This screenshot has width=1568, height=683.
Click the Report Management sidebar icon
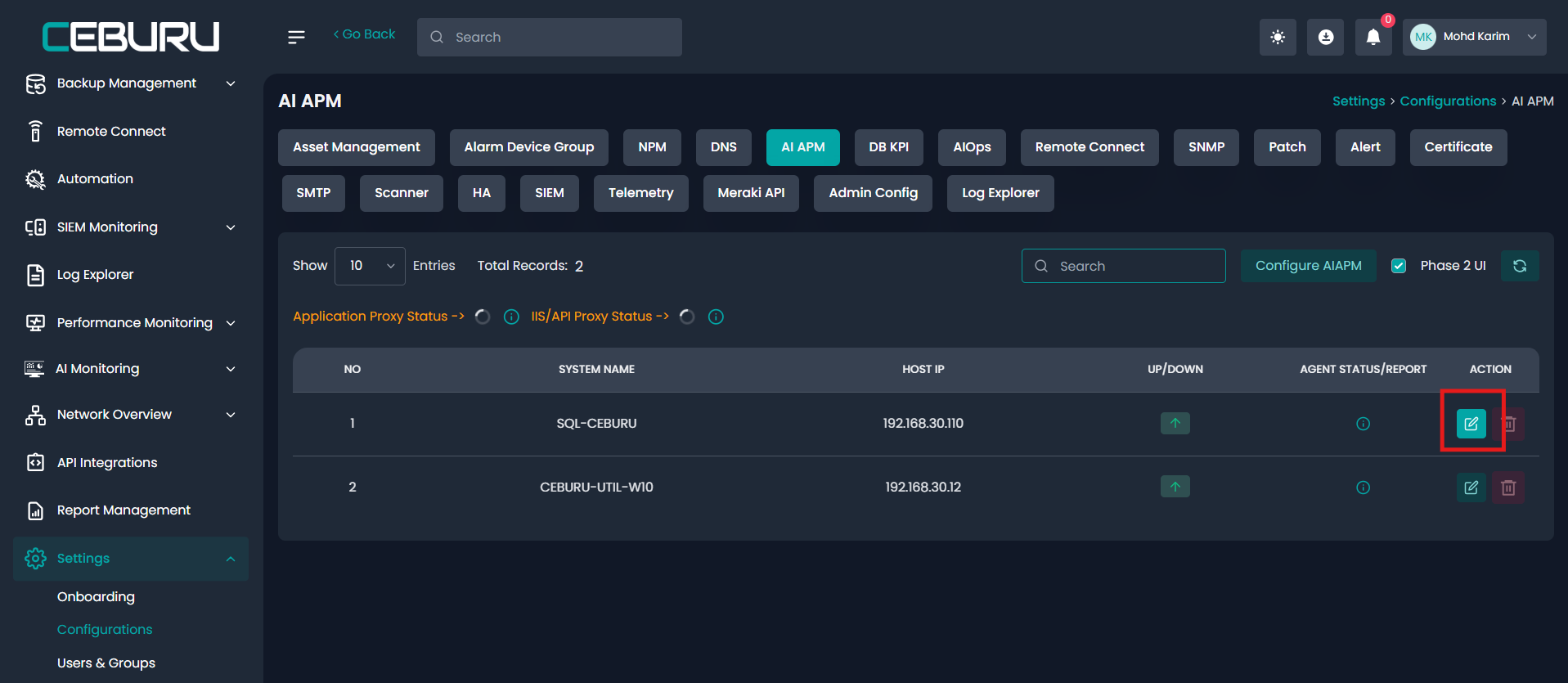click(x=35, y=510)
